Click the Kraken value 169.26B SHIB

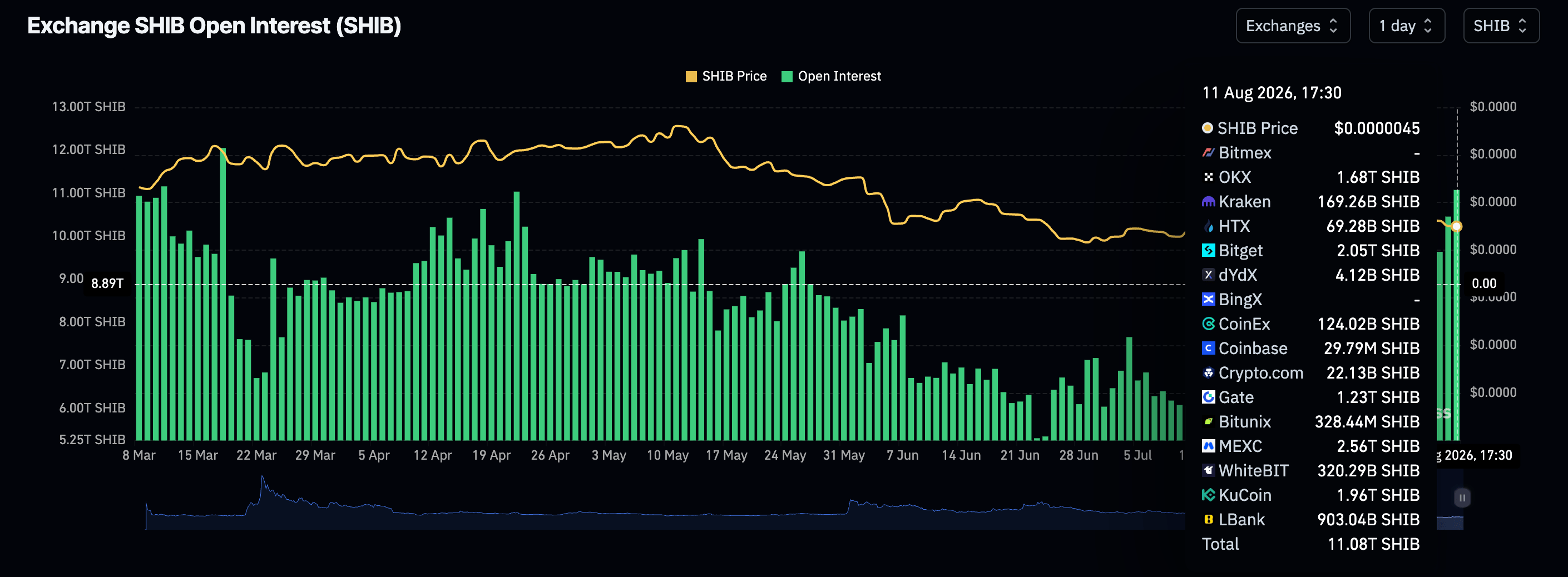[x=1368, y=201]
